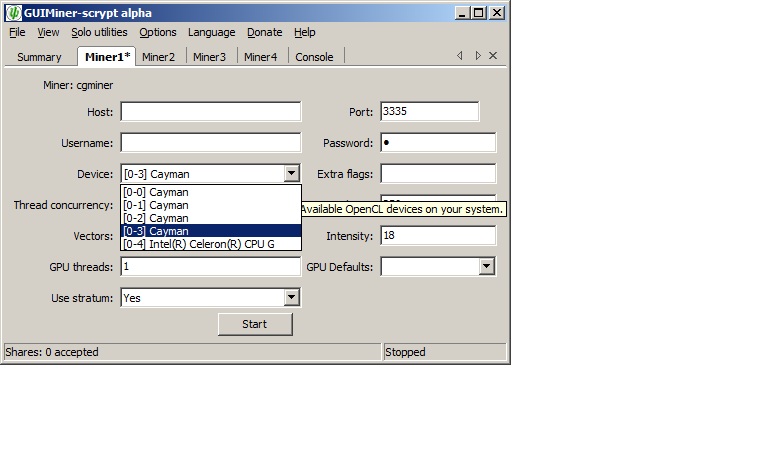768x460 pixels.
Task: Click the Username input field
Action: [x=211, y=143]
